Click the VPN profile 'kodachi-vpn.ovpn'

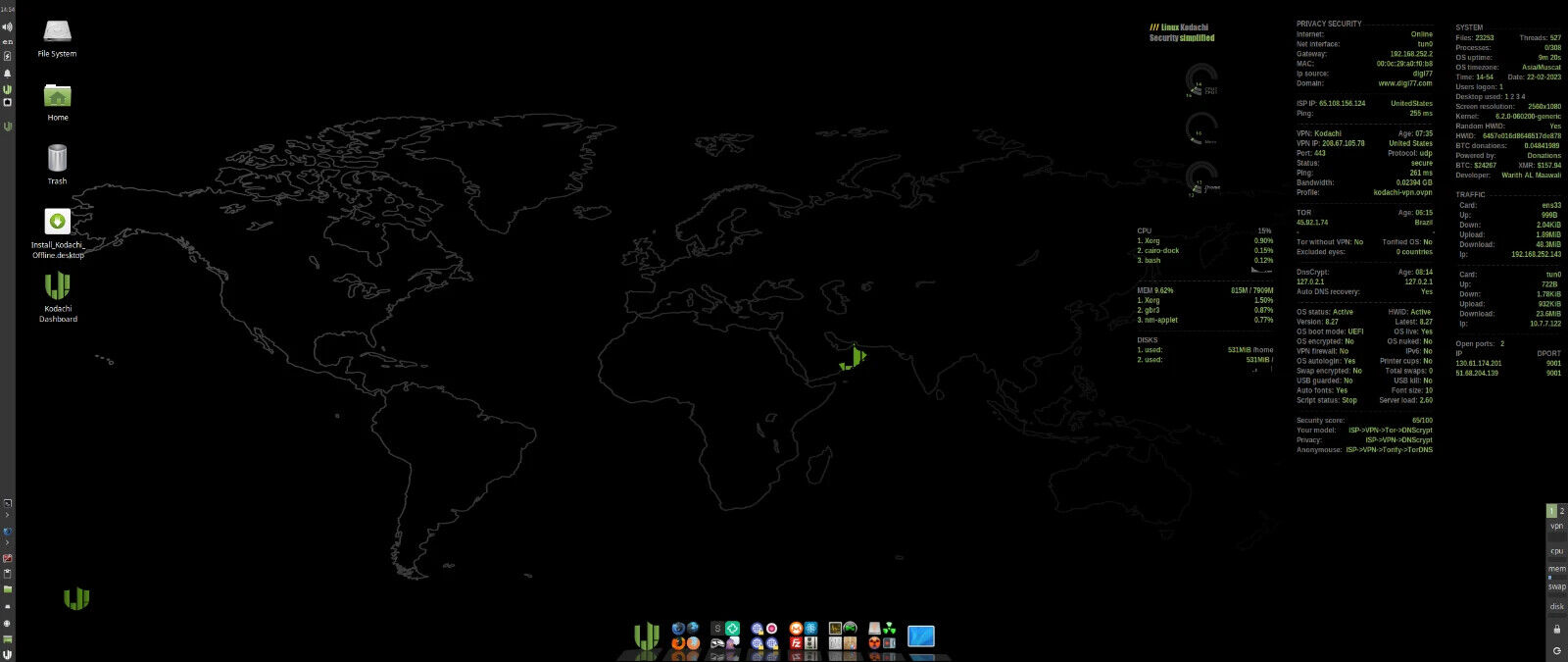[x=1402, y=192]
